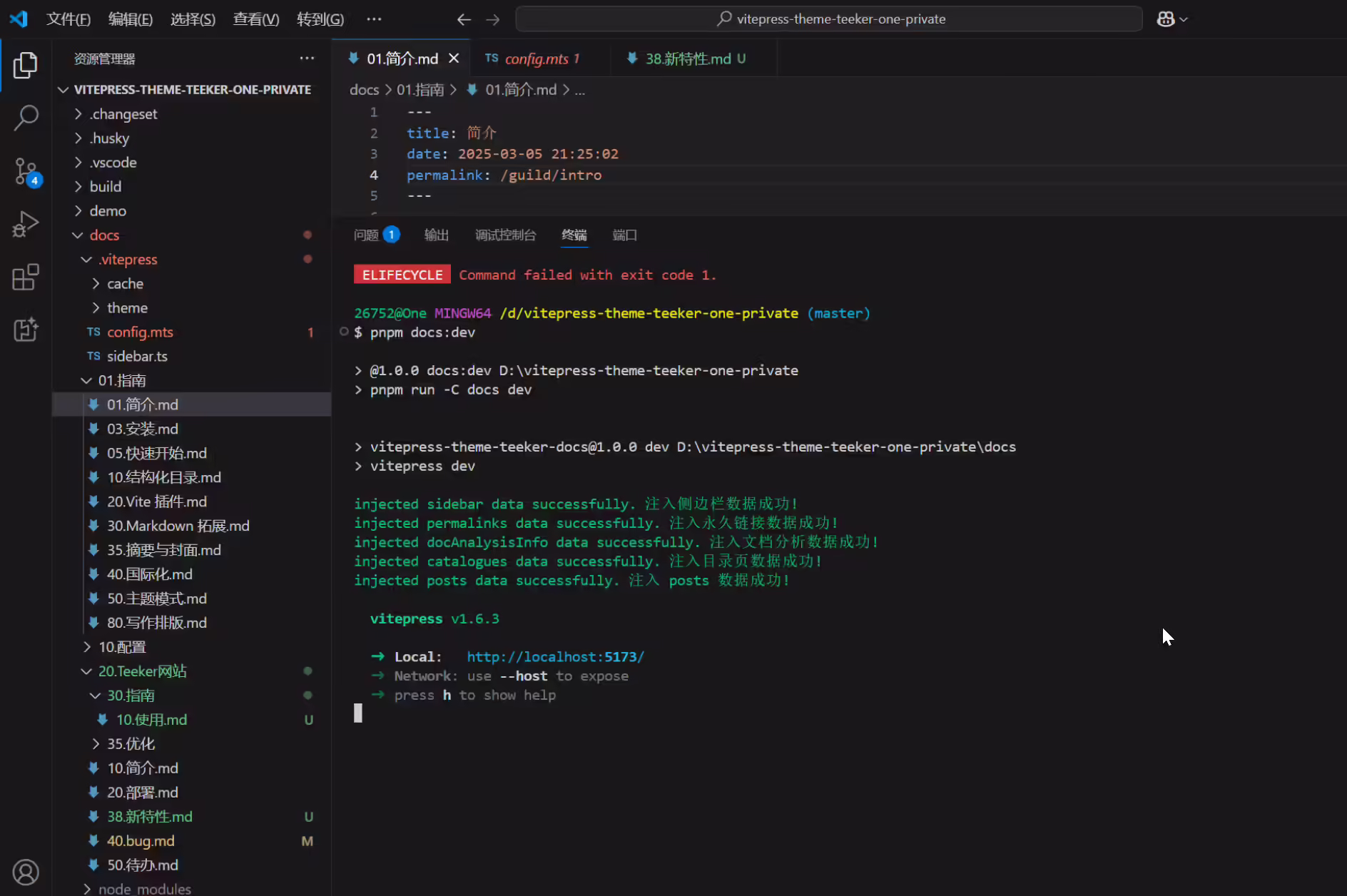Open 50.主题模式.md file
Image resolution: width=1347 pixels, height=896 pixels.
pos(191,598)
